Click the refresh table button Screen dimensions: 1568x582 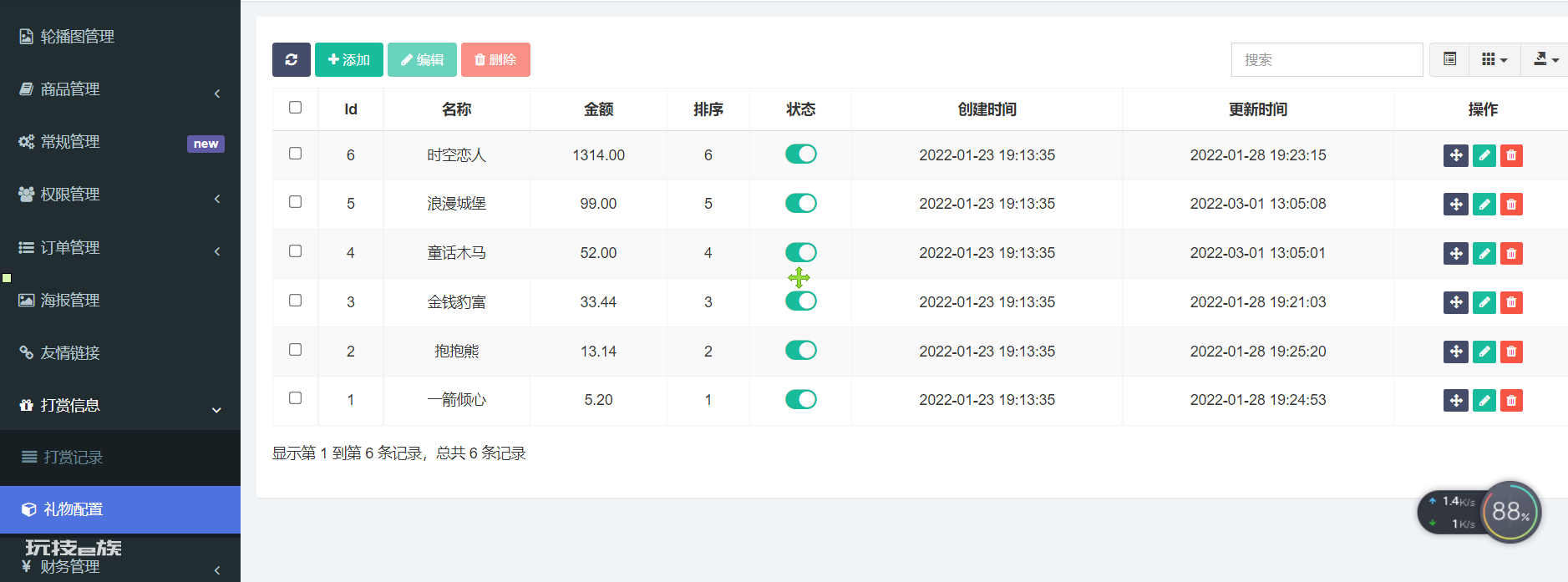291,59
